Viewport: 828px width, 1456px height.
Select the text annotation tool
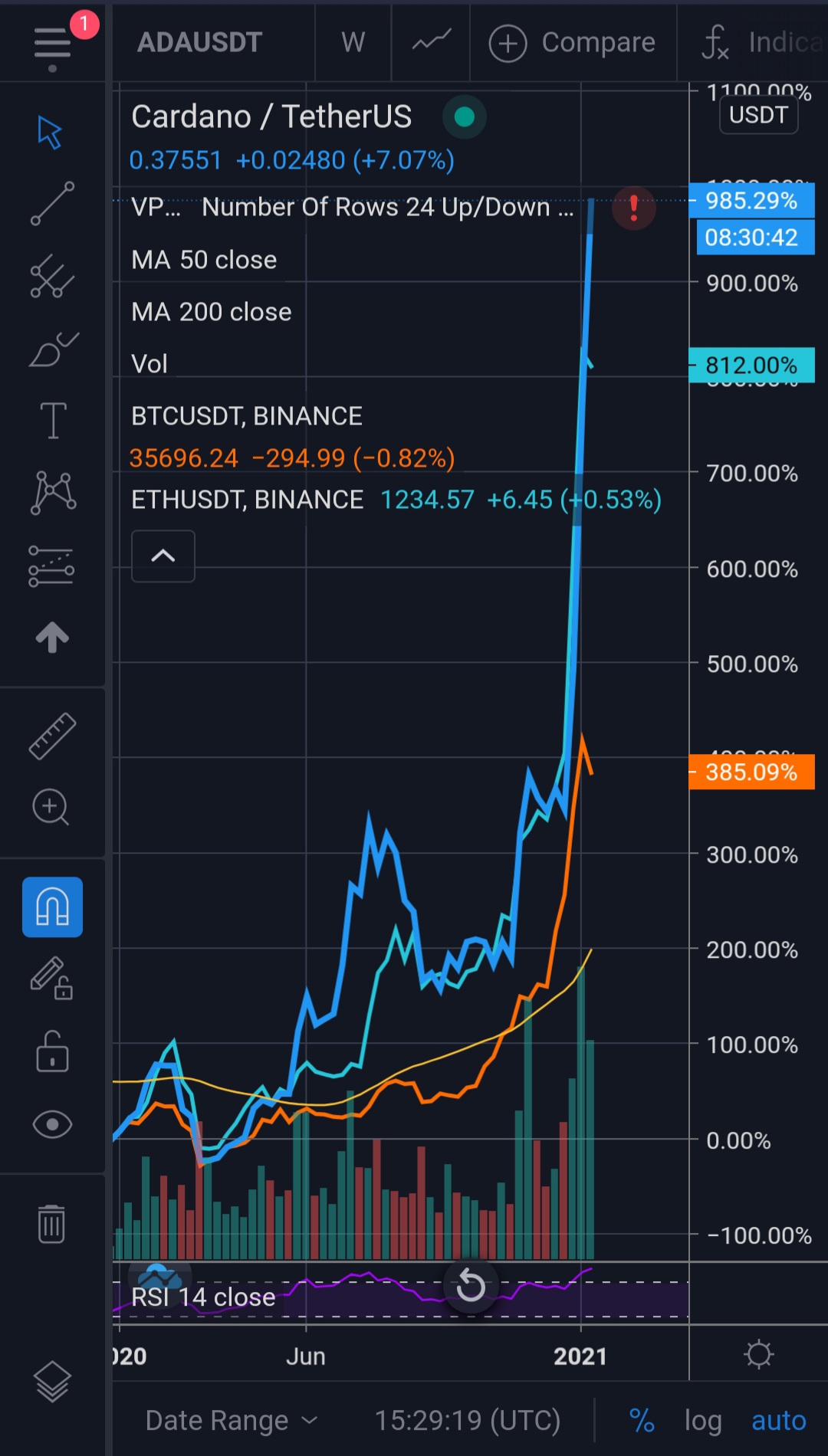[x=53, y=421]
